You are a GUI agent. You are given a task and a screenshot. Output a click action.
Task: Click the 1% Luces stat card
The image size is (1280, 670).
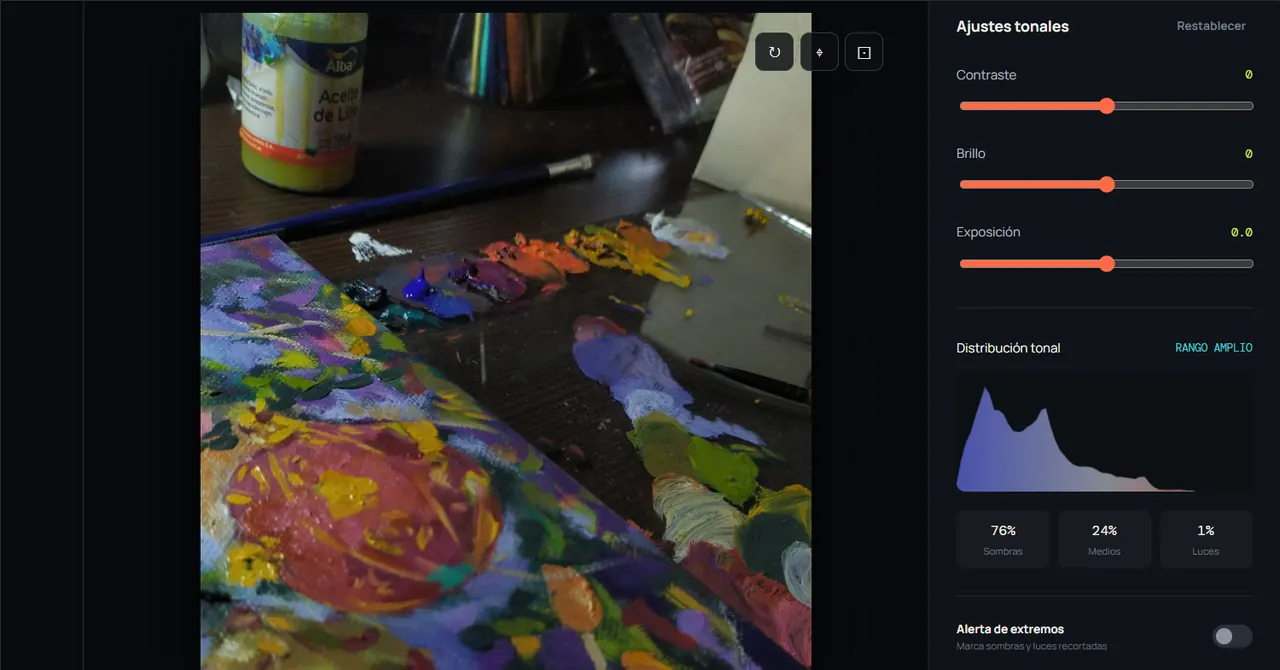tap(1206, 540)
